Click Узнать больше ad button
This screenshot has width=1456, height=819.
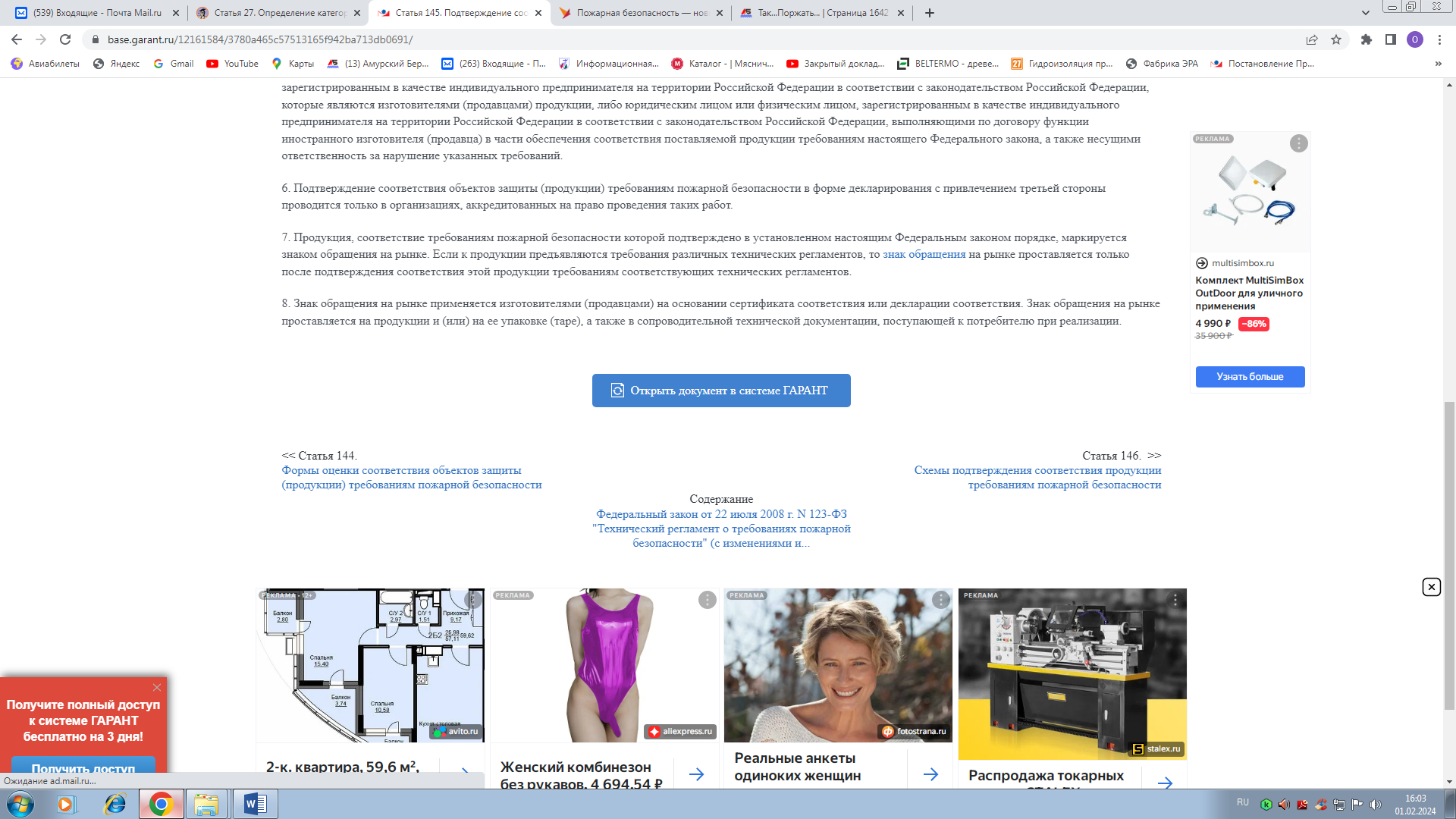tap(1250, 377)
